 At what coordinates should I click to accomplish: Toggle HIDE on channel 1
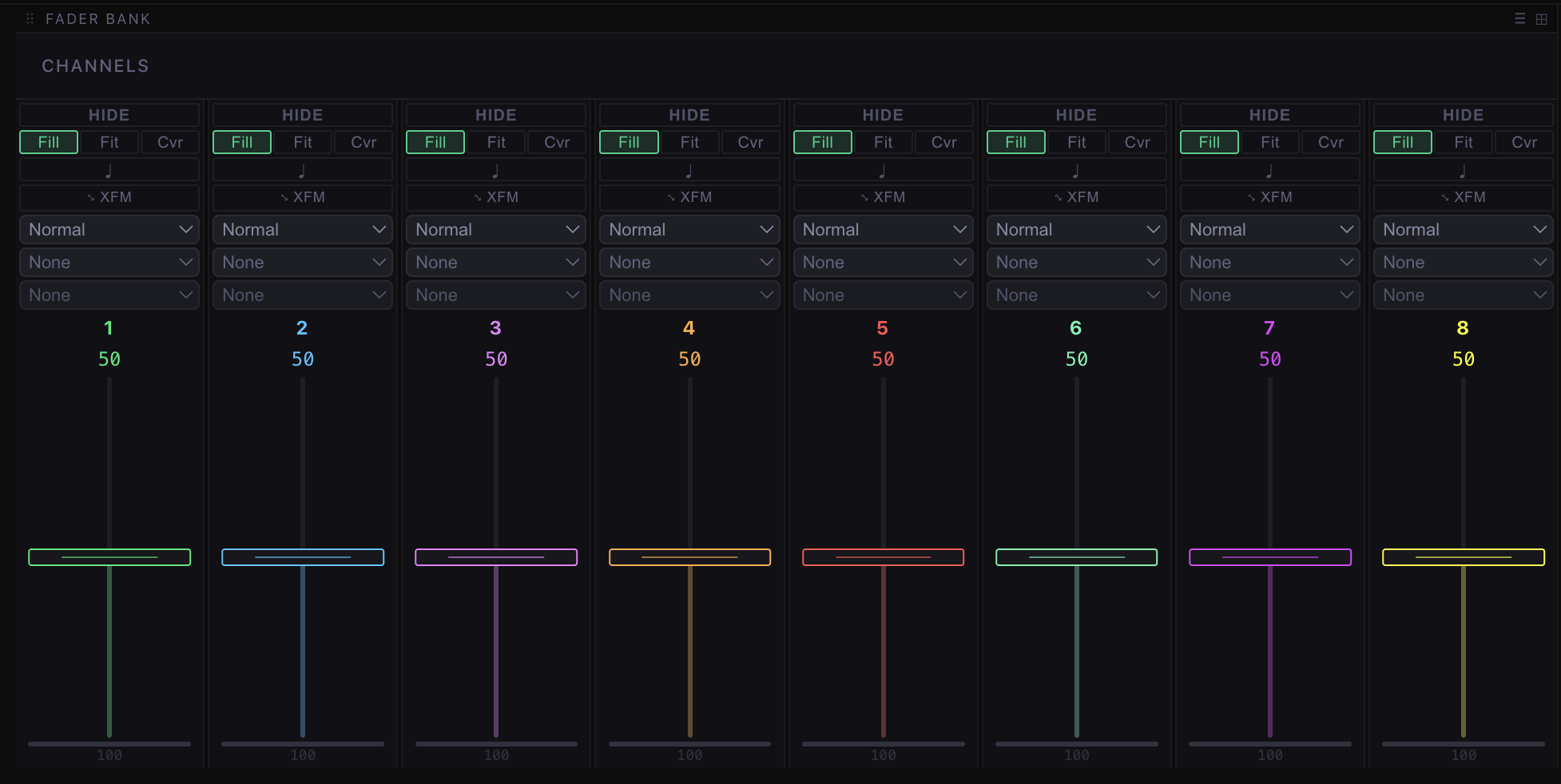(109, 115)
